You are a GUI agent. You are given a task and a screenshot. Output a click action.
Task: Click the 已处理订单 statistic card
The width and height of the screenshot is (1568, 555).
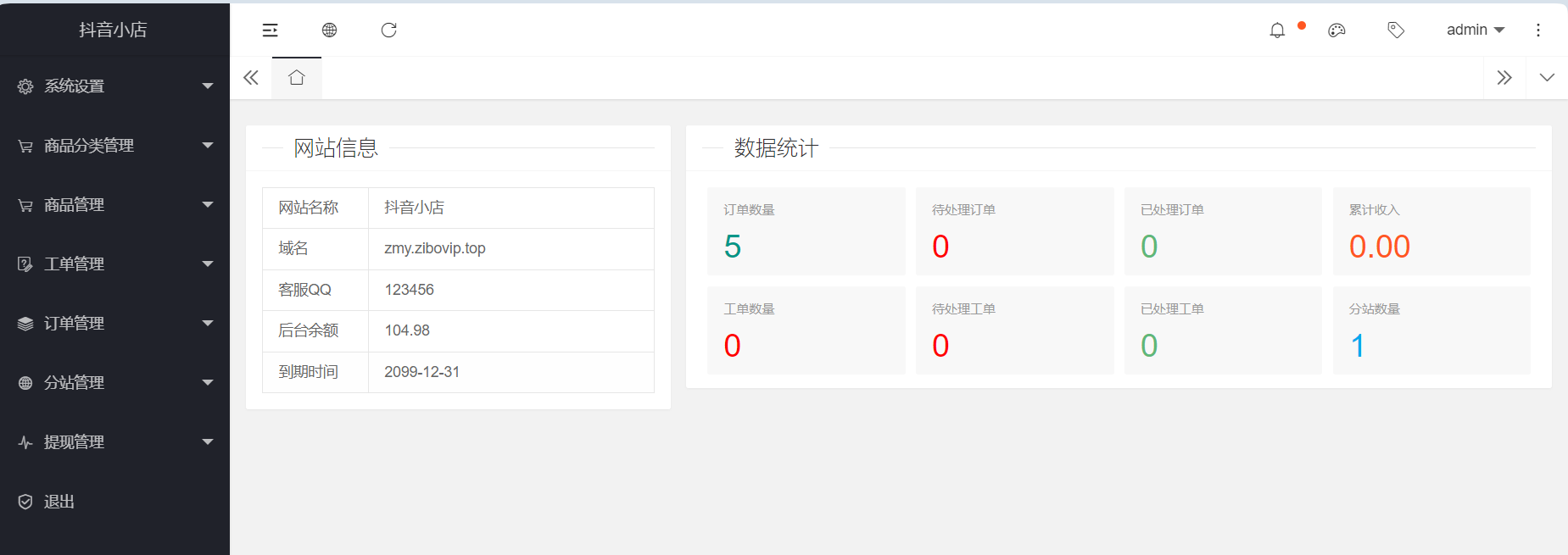click(1223, 231)
